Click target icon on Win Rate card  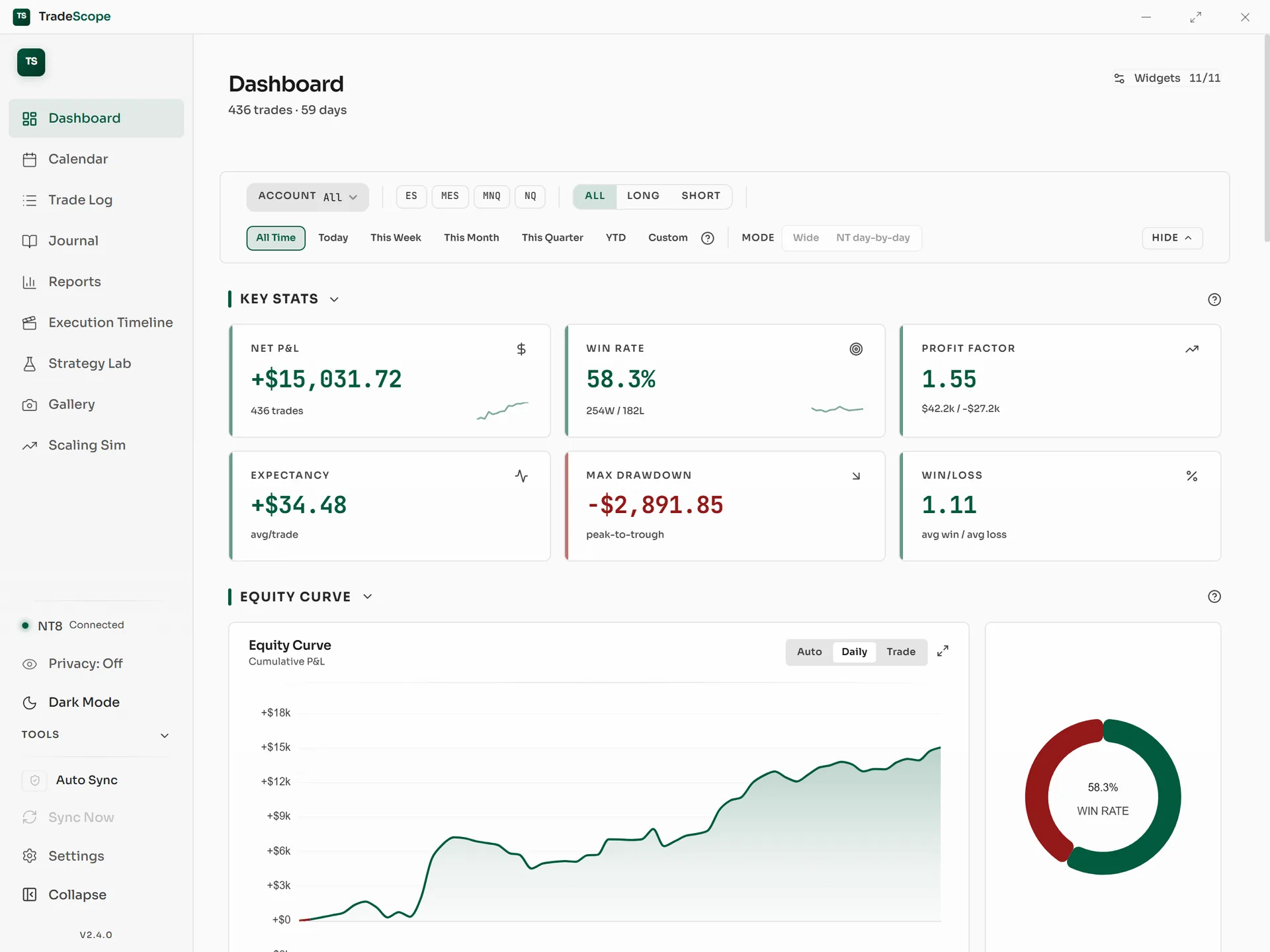pyautogui.click(x=856, y=349)
